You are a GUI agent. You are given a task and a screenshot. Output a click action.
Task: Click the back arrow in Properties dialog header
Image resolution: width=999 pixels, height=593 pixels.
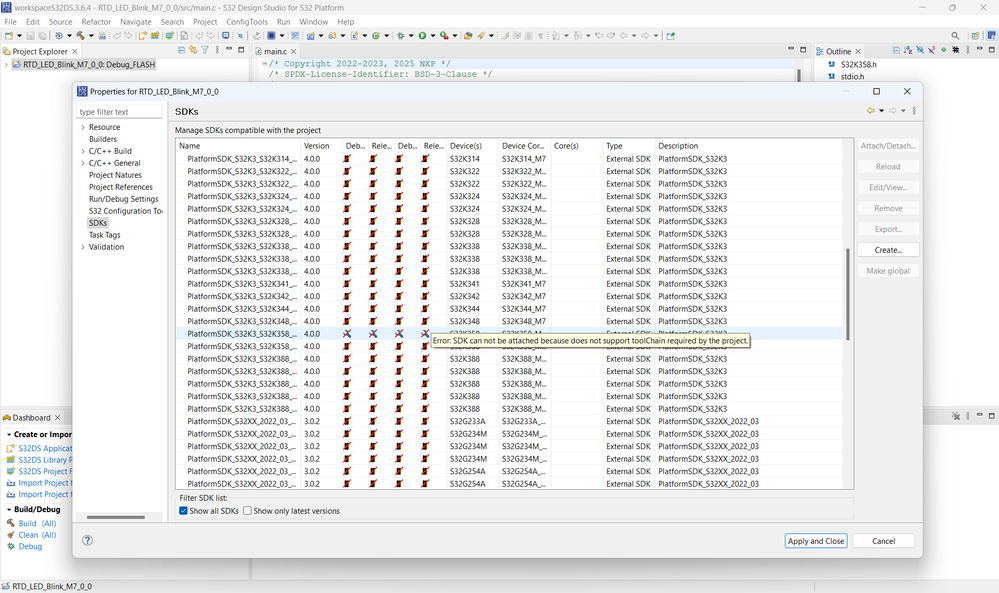(870, 111)
